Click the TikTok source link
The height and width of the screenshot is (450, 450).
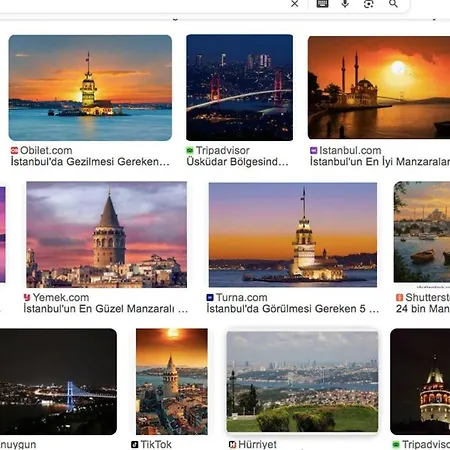point(156,444)
